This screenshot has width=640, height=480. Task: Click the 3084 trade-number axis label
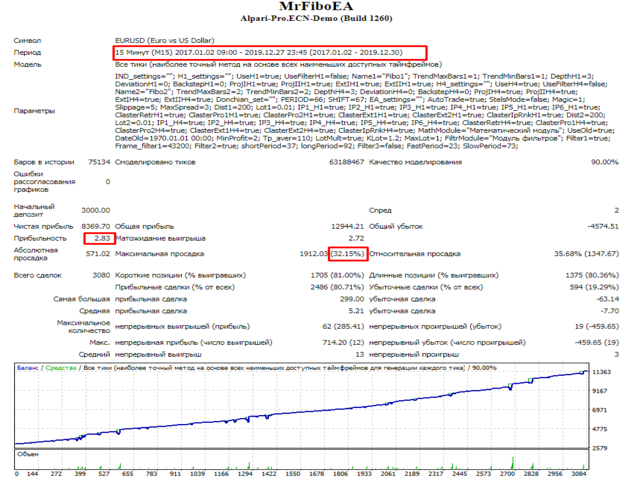pyautogui.click(x=579, y=474)
